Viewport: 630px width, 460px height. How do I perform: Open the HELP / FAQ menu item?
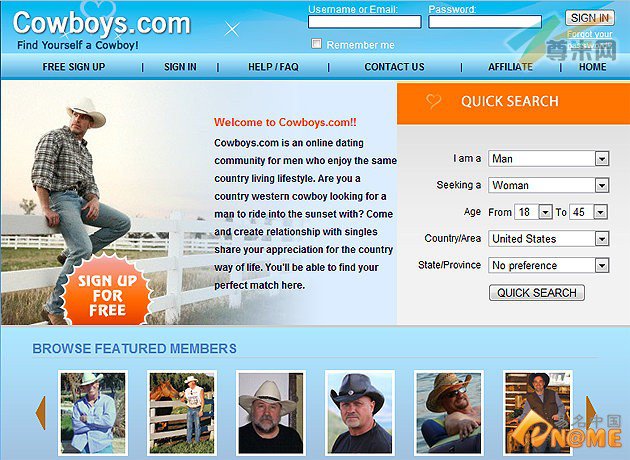click(273, 67)
